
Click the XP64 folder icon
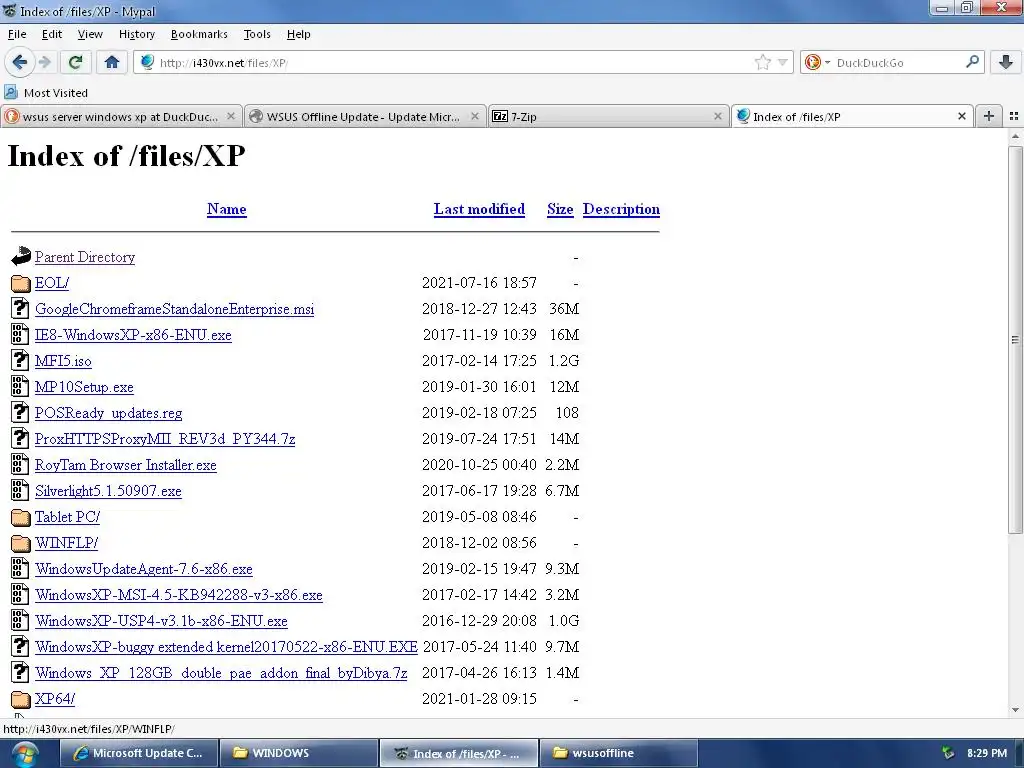coord(20,699)
